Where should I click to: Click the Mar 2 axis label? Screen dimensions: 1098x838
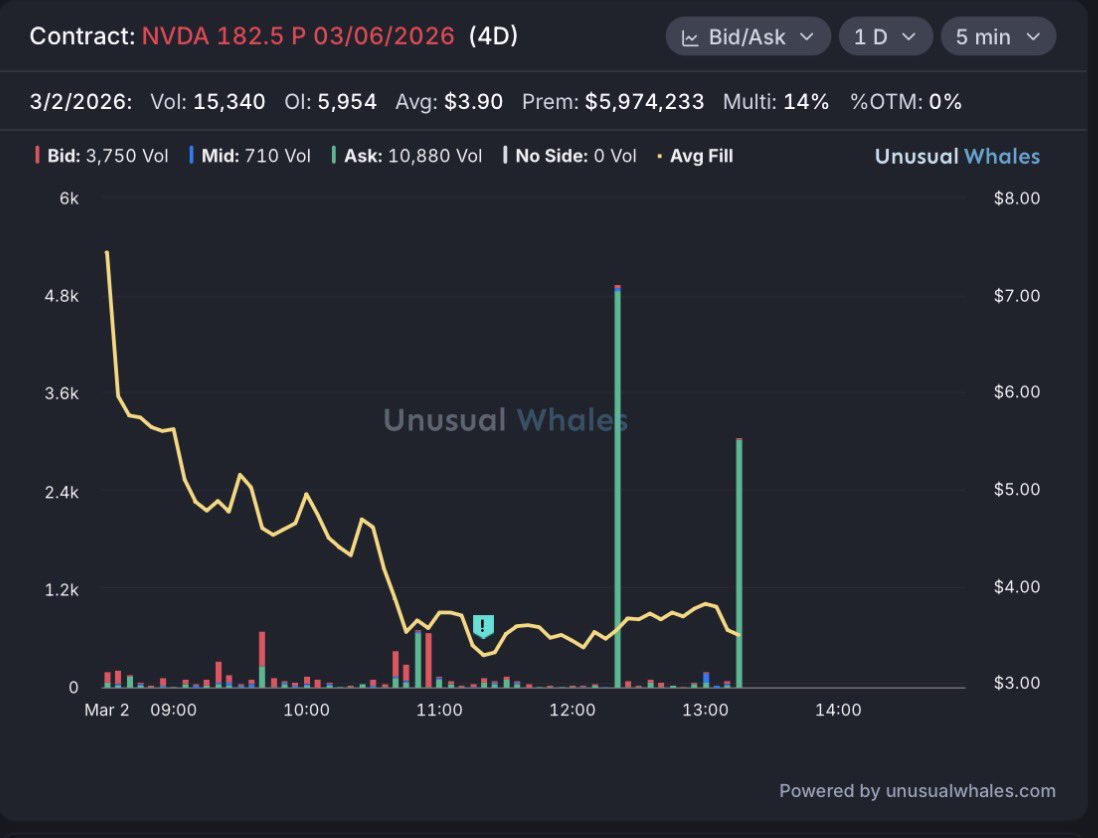106,710
